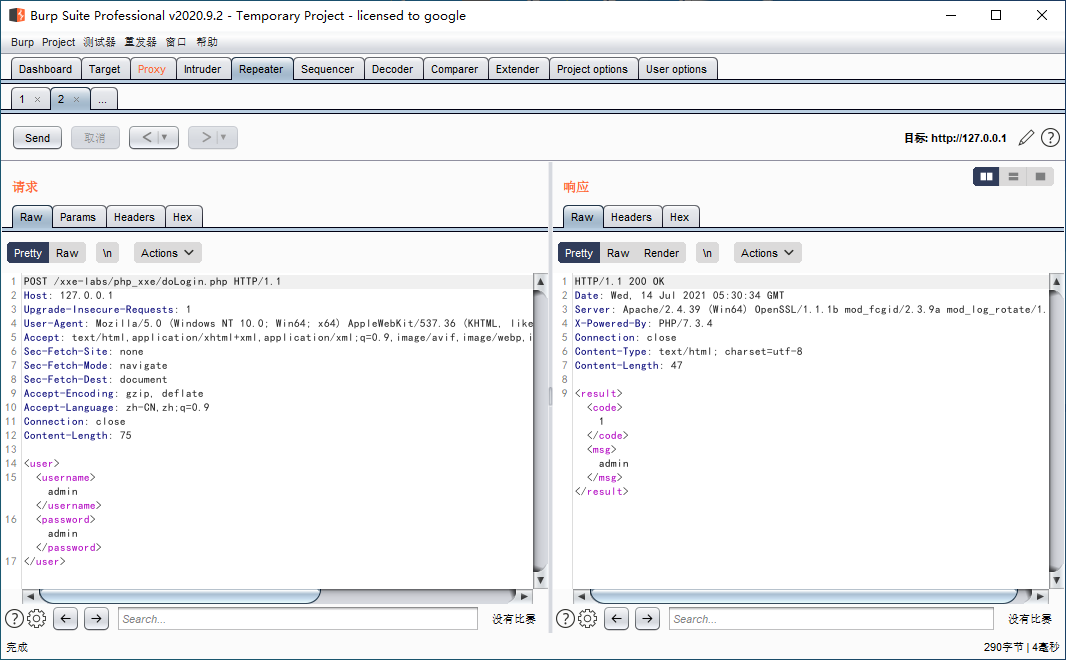Click request scrollbar down arrow

pos(540,580)
